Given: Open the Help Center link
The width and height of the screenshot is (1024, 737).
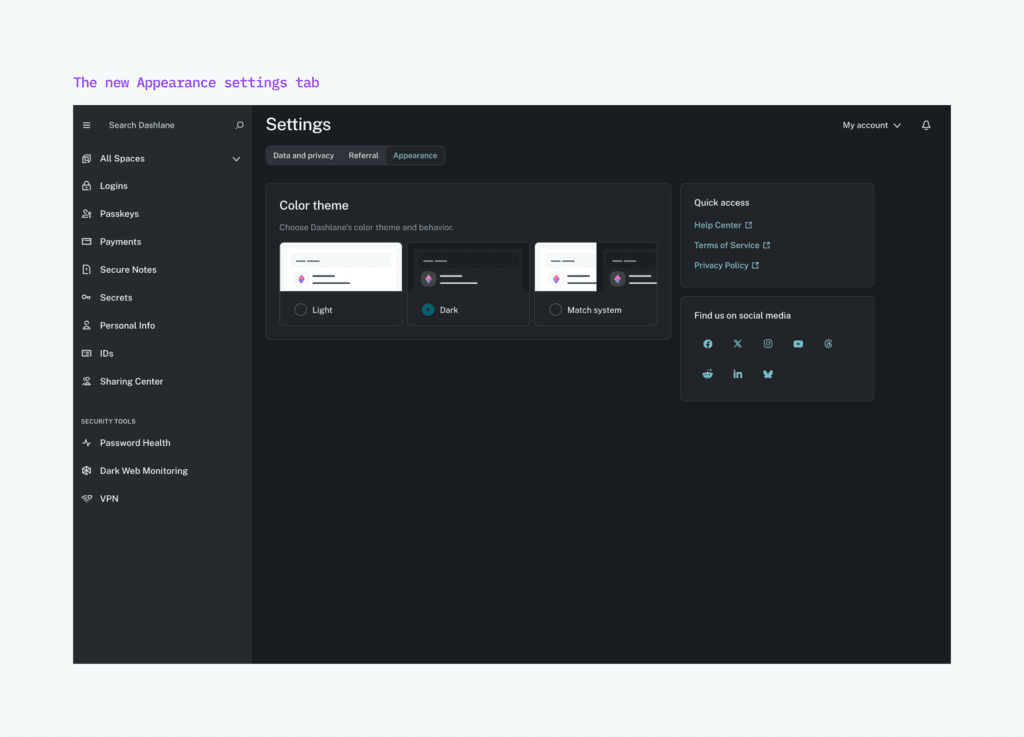Looking at the screenshot, I should [x=718, y=224].
